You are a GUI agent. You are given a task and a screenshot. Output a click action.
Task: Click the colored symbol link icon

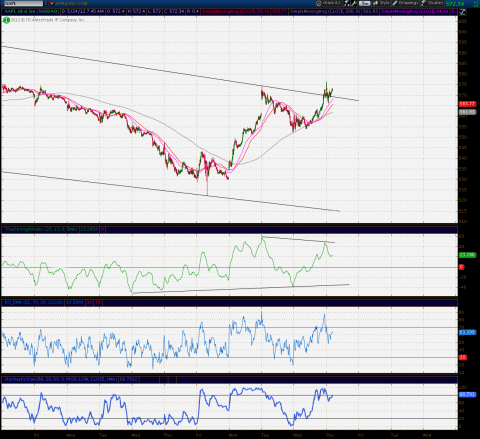coord(52,3)
